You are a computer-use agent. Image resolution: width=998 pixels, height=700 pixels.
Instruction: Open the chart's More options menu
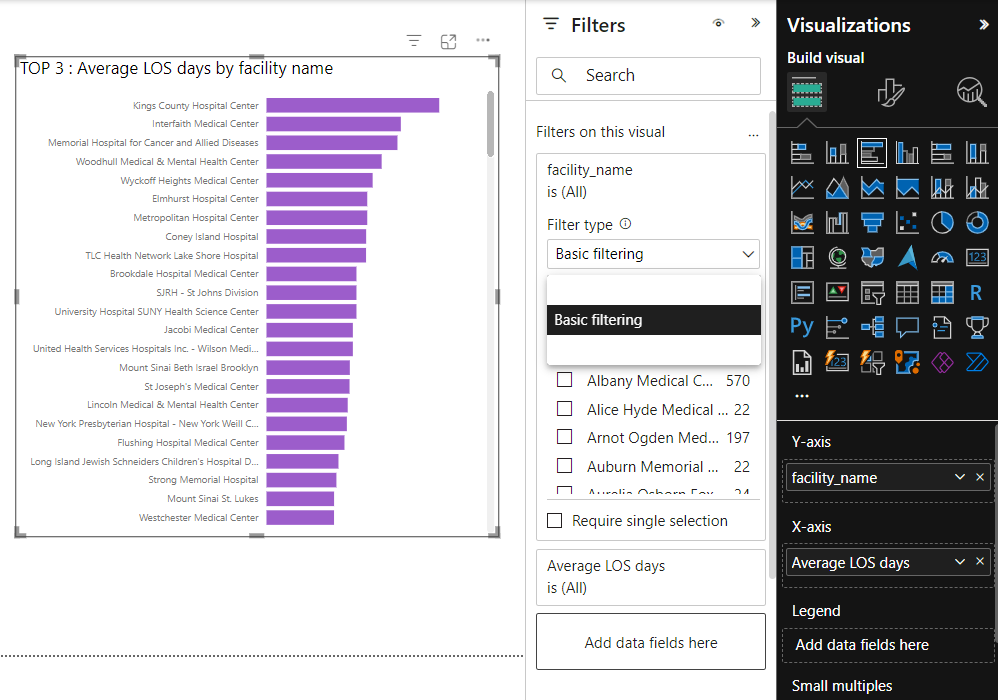coord(483,40)
